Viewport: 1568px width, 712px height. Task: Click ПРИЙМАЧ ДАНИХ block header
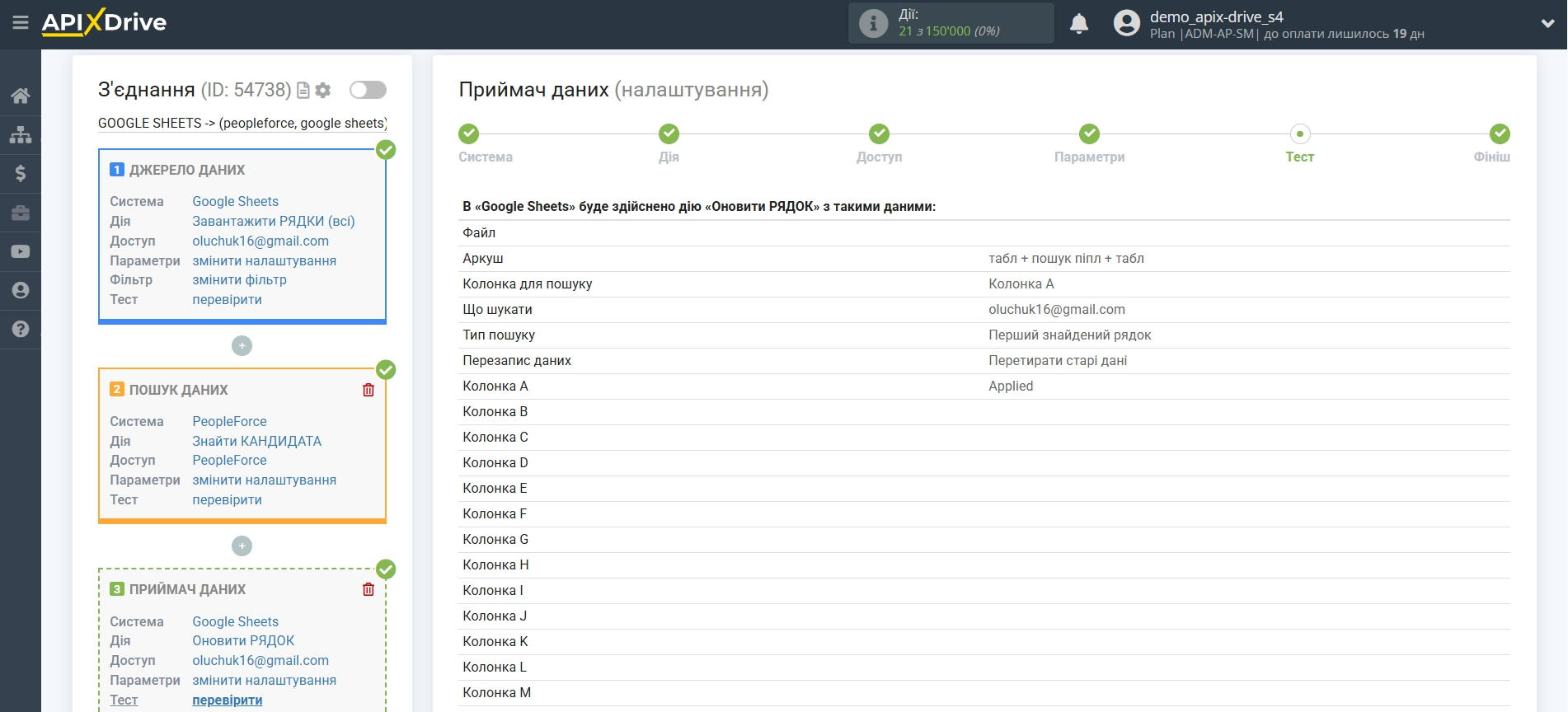pyautogui.click(x=187, y=589)
